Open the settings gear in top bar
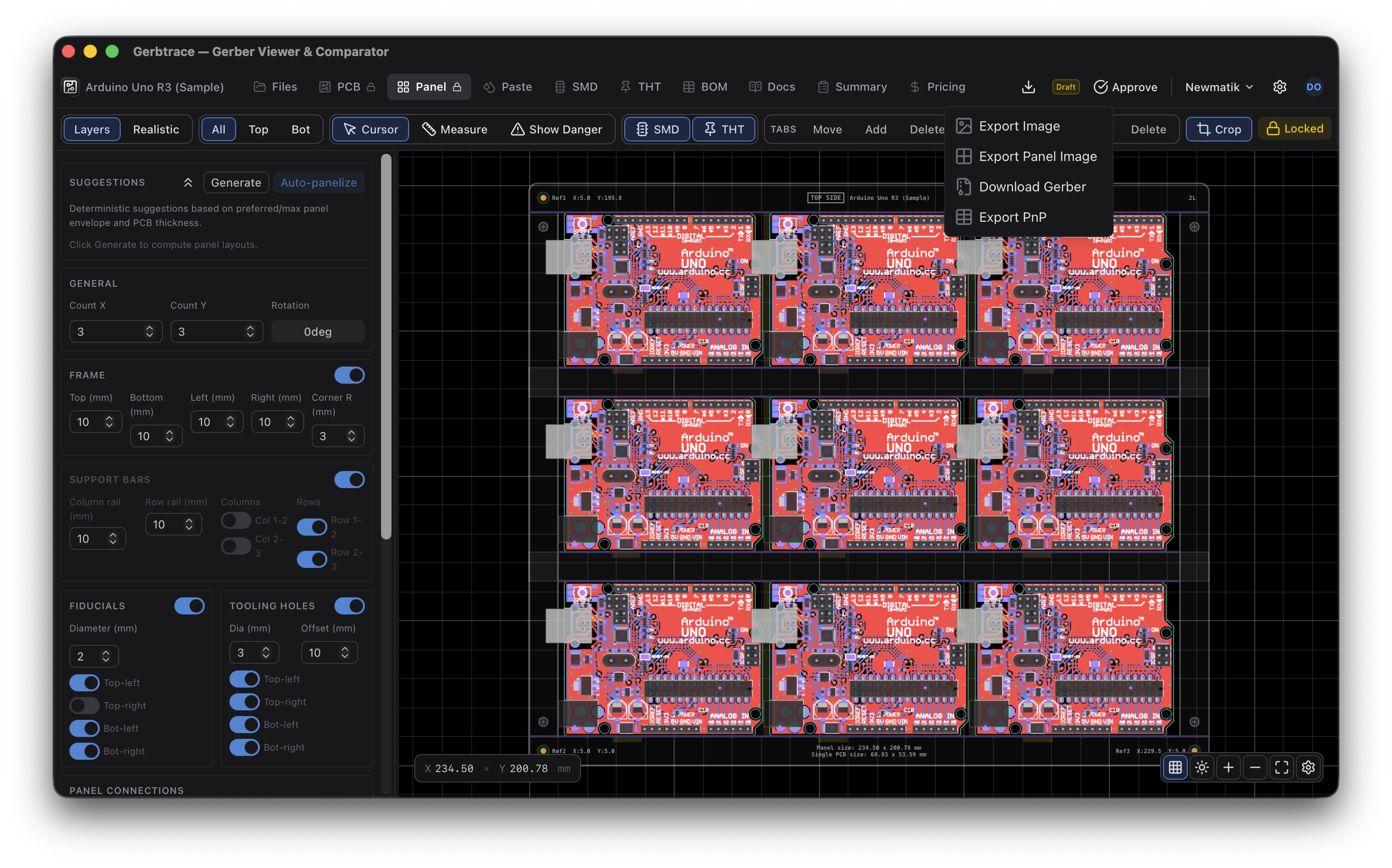 [x=1279, y=87]
